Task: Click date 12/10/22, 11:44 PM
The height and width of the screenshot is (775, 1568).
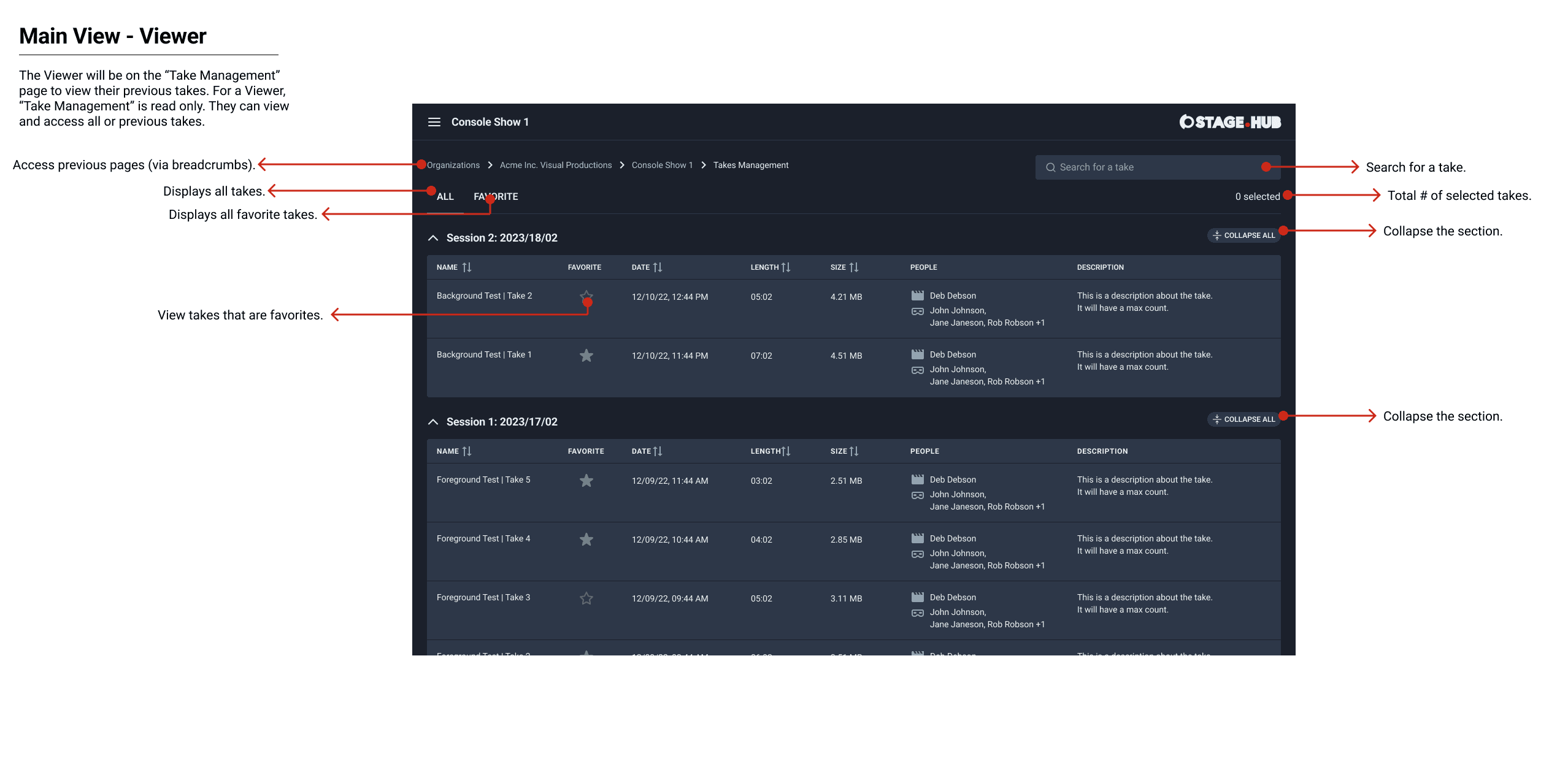Action: pyautogui.click(x=670, y=356)
